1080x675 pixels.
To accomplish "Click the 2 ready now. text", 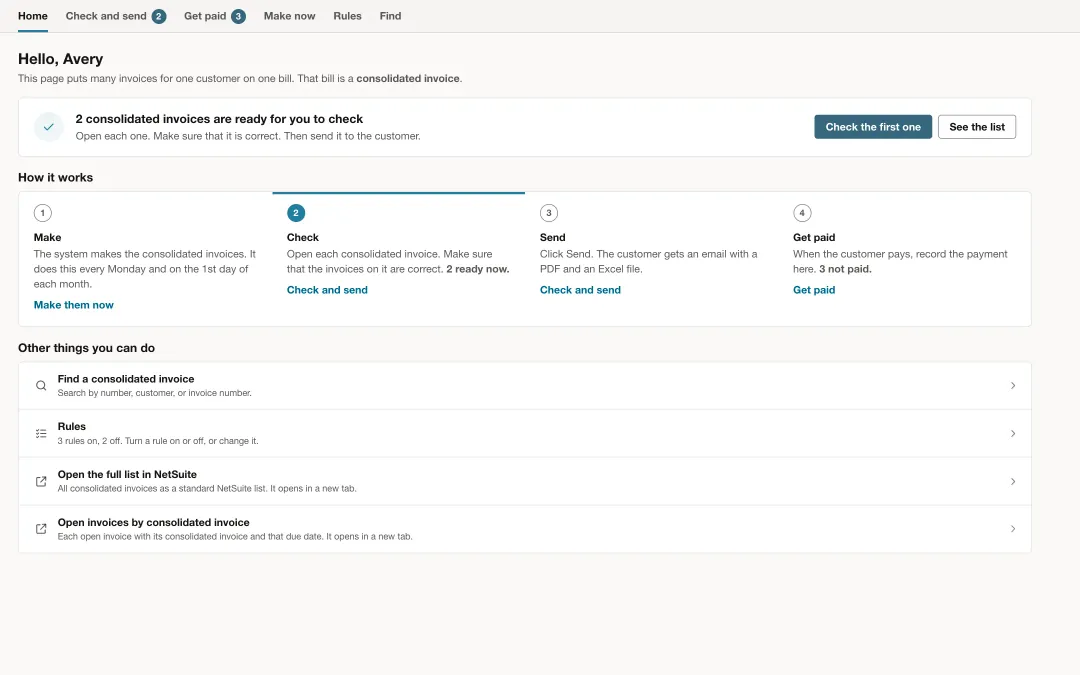I will pos(477,269).
